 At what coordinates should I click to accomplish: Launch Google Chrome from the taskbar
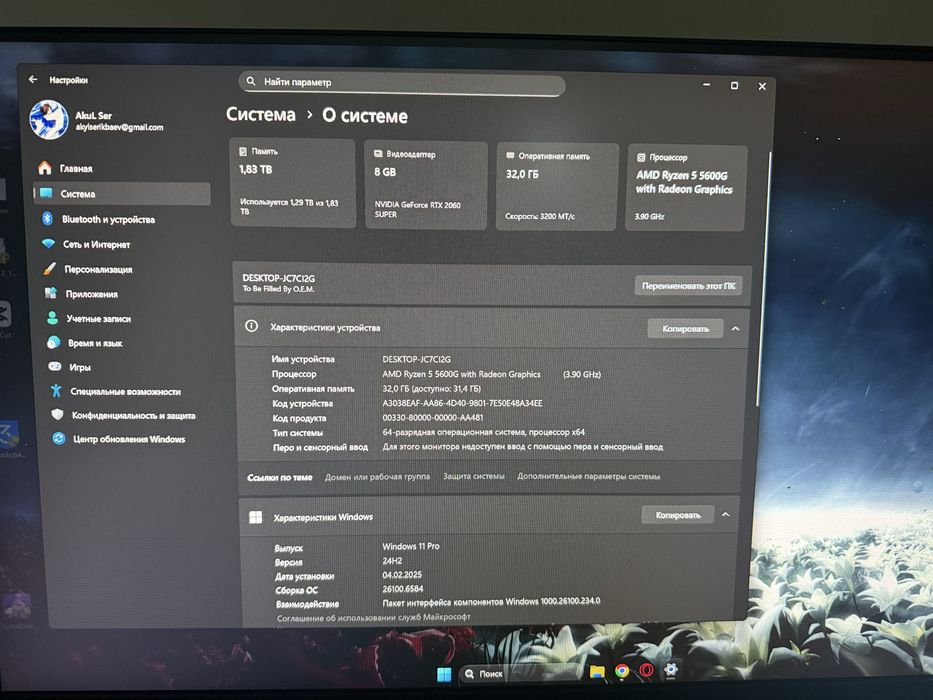point(622,671)
